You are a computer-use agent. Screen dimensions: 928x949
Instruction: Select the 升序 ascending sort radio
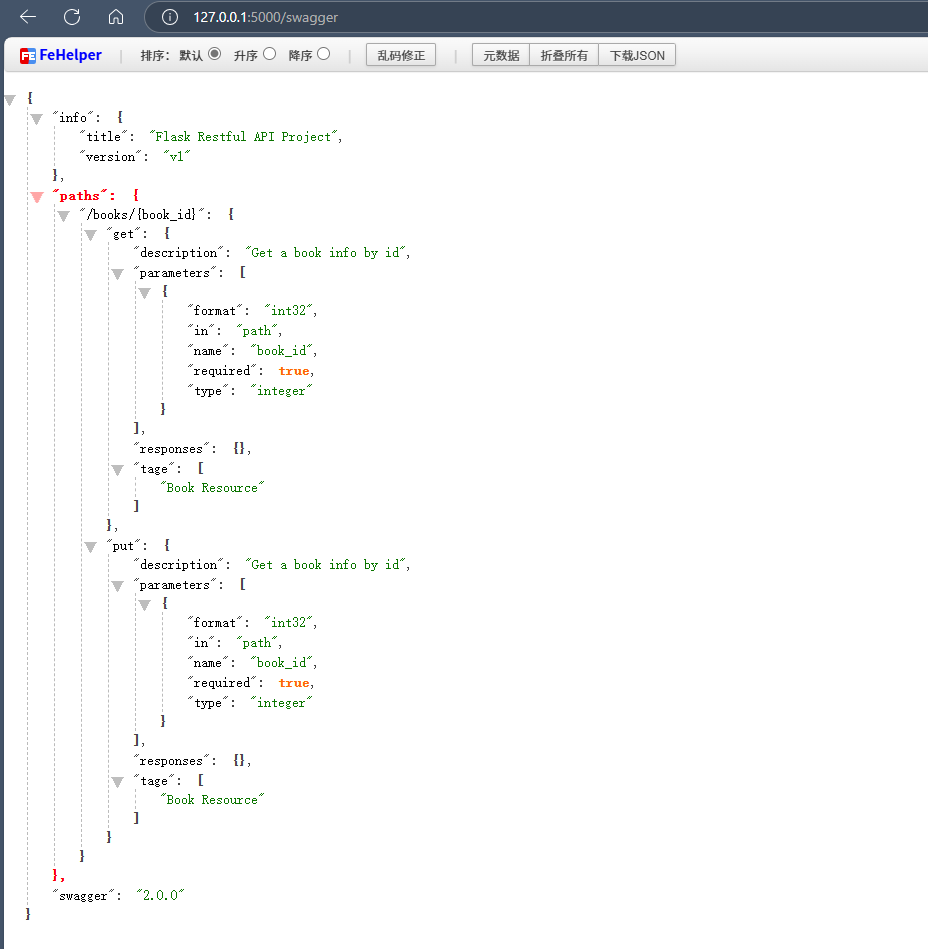coord(269,54)
